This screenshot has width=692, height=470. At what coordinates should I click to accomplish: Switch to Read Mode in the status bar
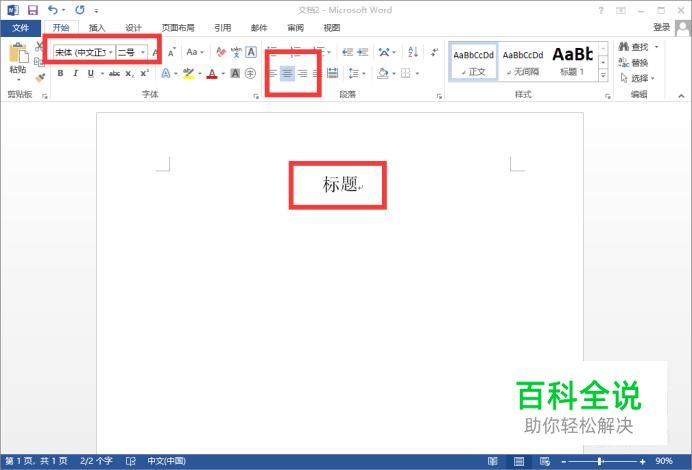(493, 462)
